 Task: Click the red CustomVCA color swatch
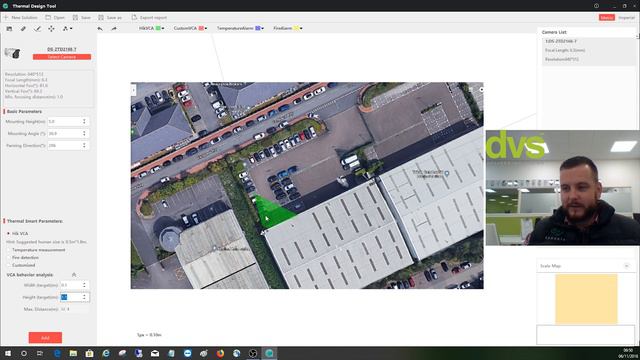click(x=201, y=28)
